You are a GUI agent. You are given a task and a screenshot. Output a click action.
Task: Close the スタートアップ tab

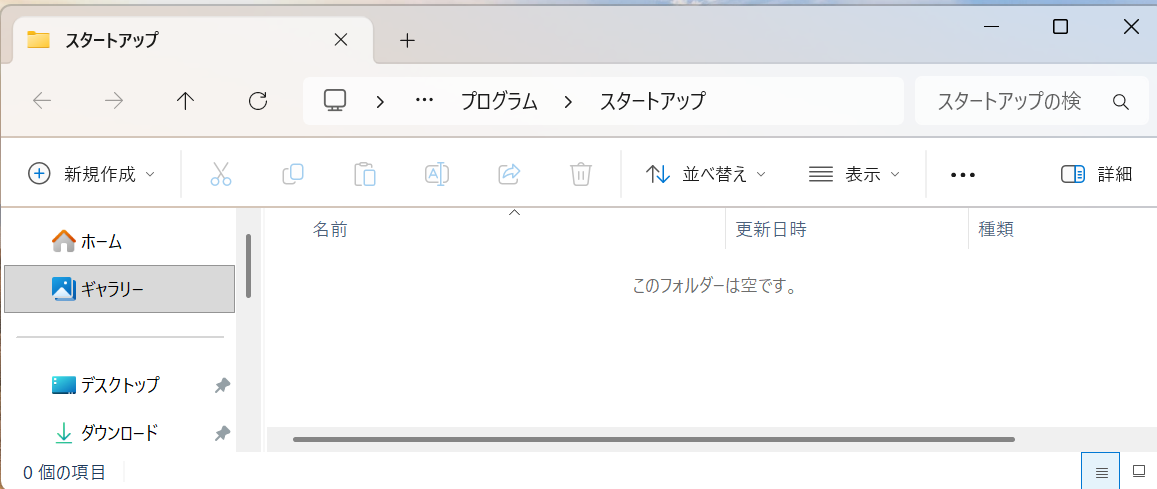click(x=341, y=40)
